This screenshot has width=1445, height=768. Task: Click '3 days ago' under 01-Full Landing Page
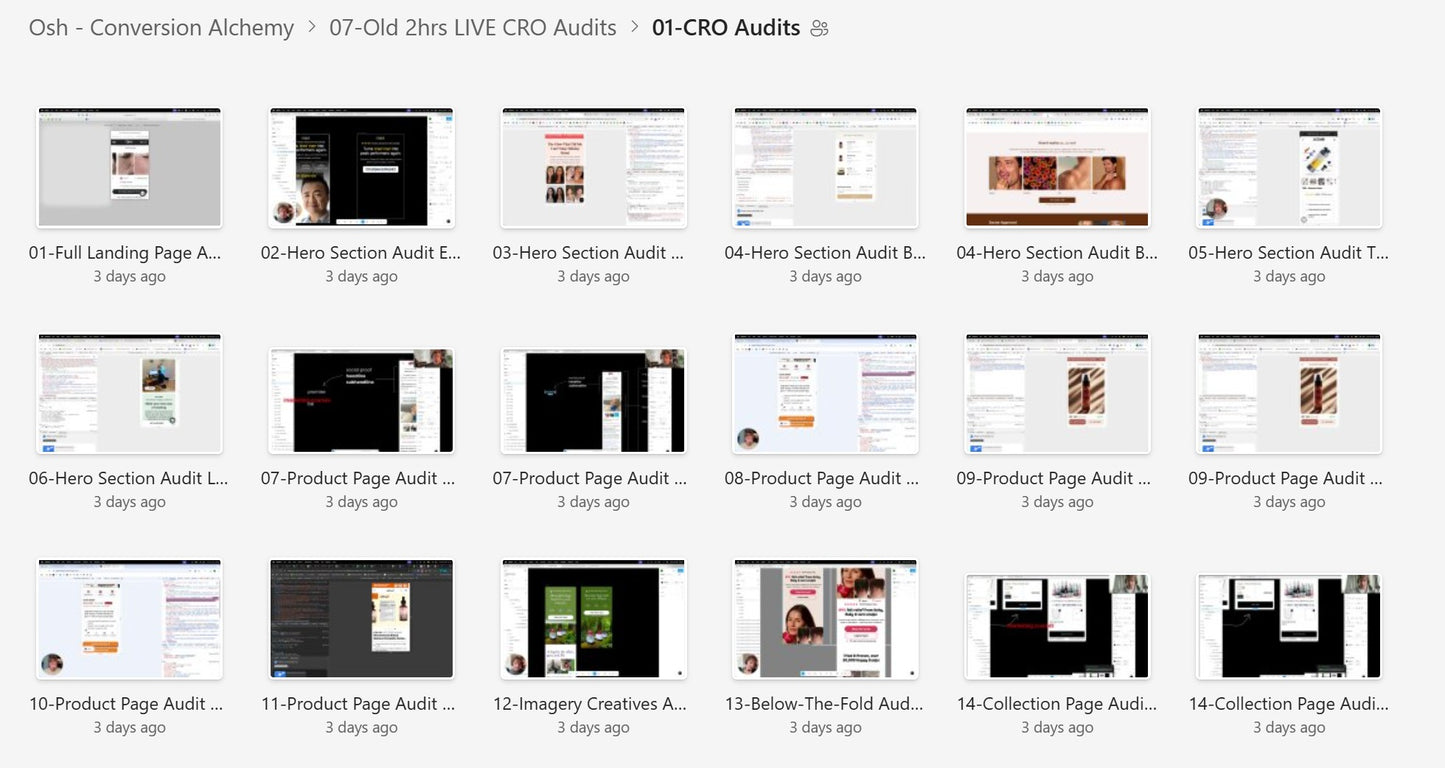[x=129, y=277]
